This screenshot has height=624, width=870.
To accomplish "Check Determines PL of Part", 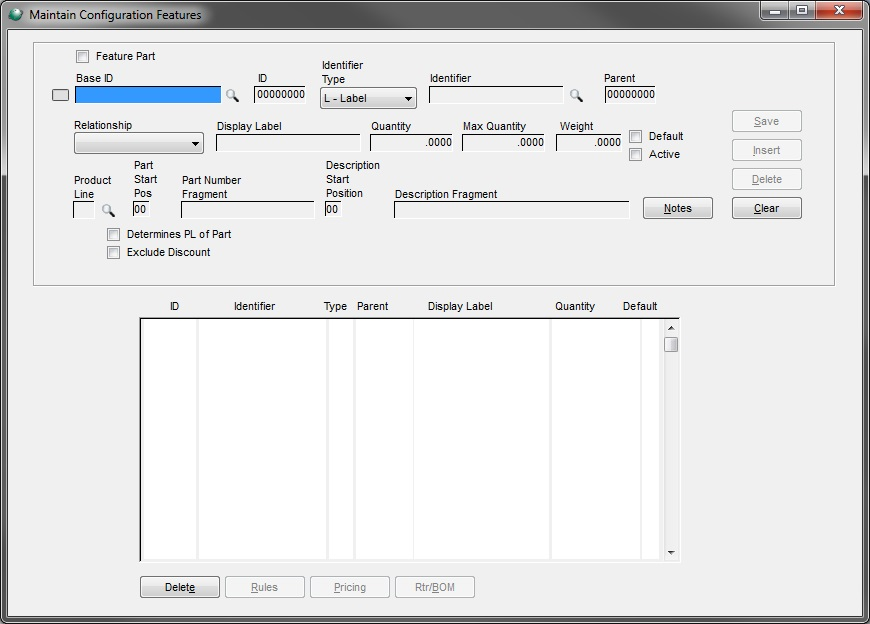I will coord(113,235).
